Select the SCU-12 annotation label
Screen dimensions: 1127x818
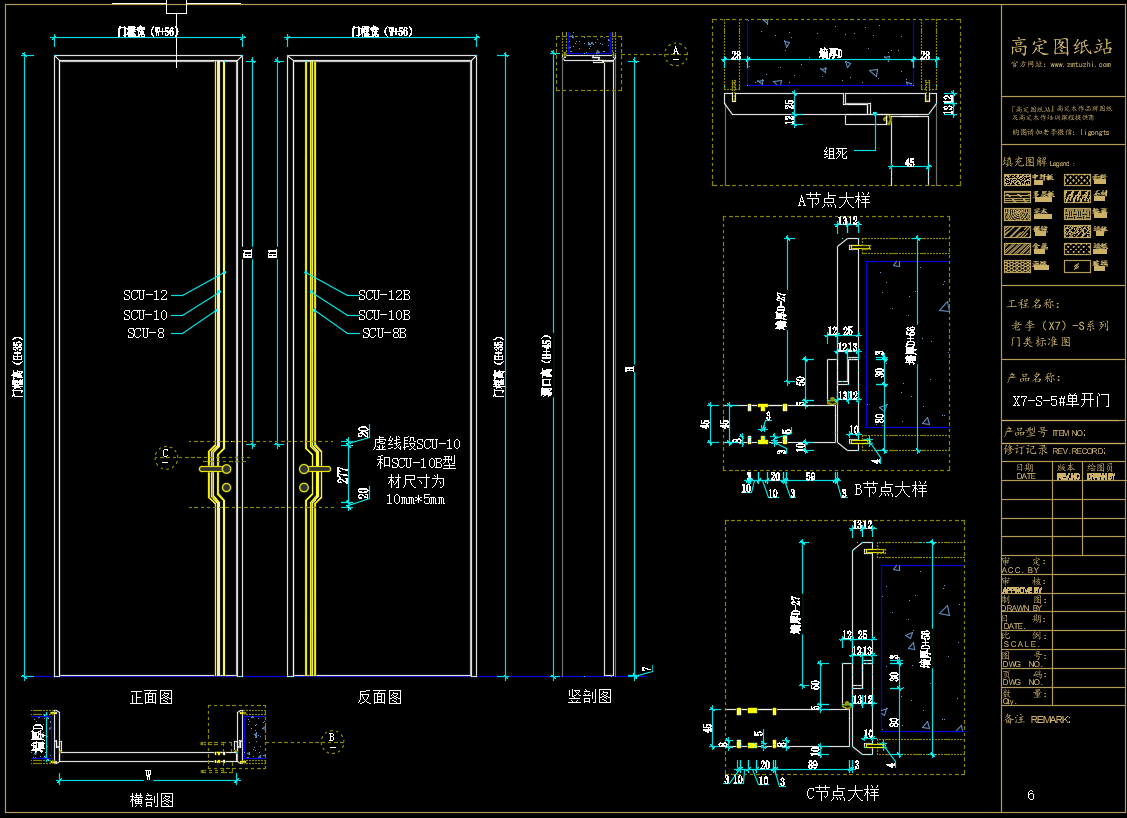[x=146, y=295]
